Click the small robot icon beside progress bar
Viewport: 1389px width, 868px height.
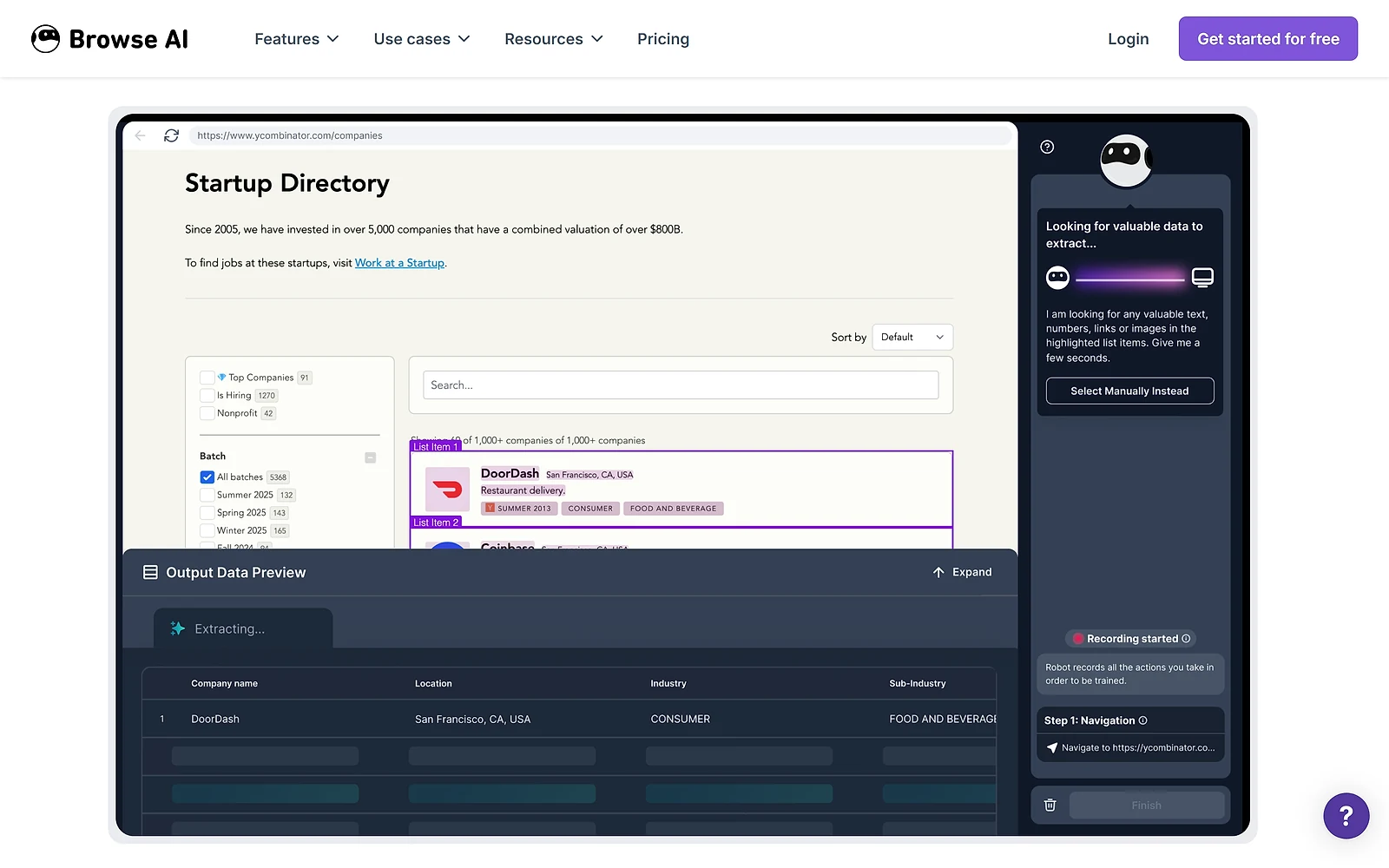click(1057, 278)
